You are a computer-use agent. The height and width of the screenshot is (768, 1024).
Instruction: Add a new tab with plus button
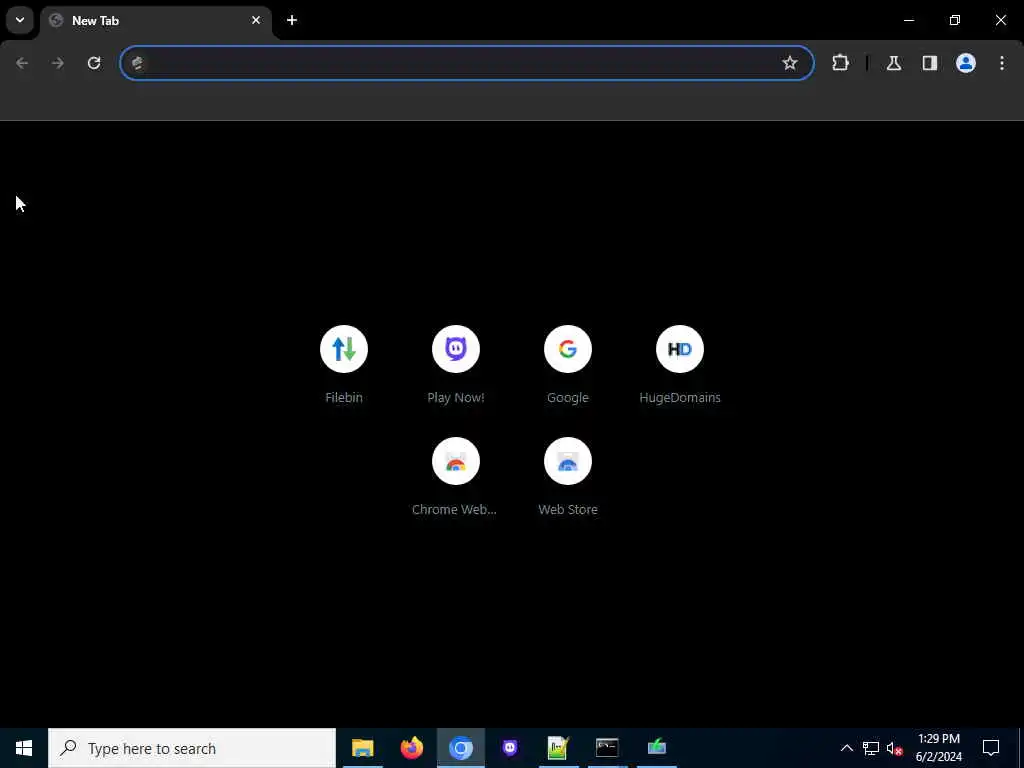(292, 20)
